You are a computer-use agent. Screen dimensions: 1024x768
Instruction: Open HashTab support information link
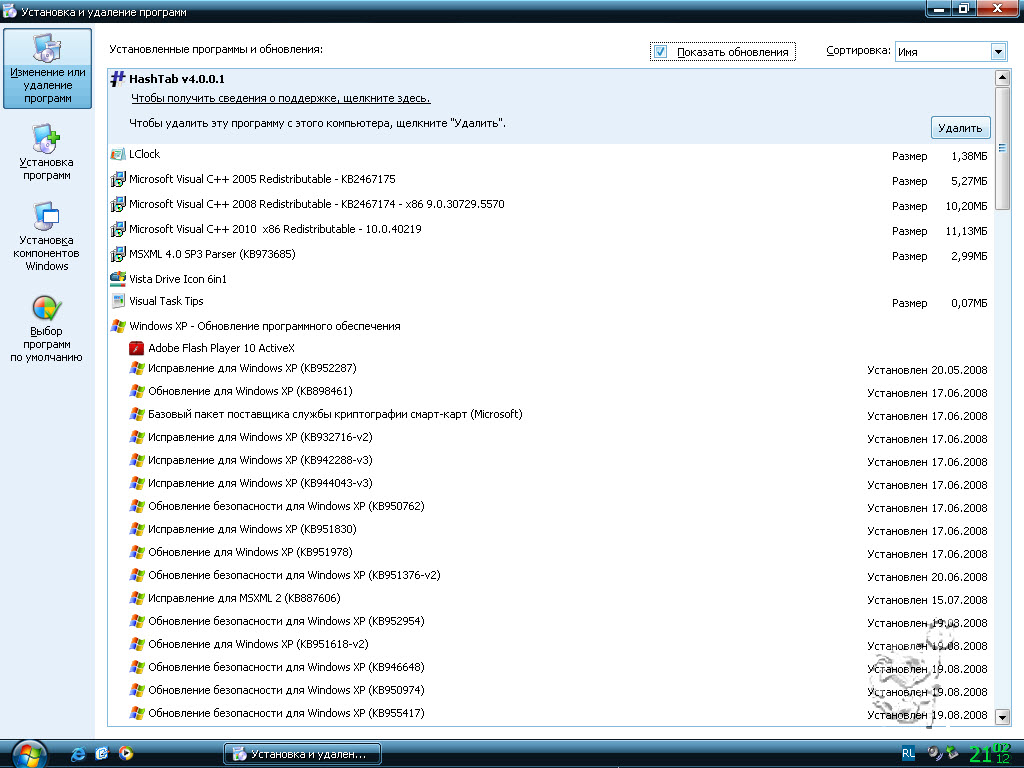(281, 99)
